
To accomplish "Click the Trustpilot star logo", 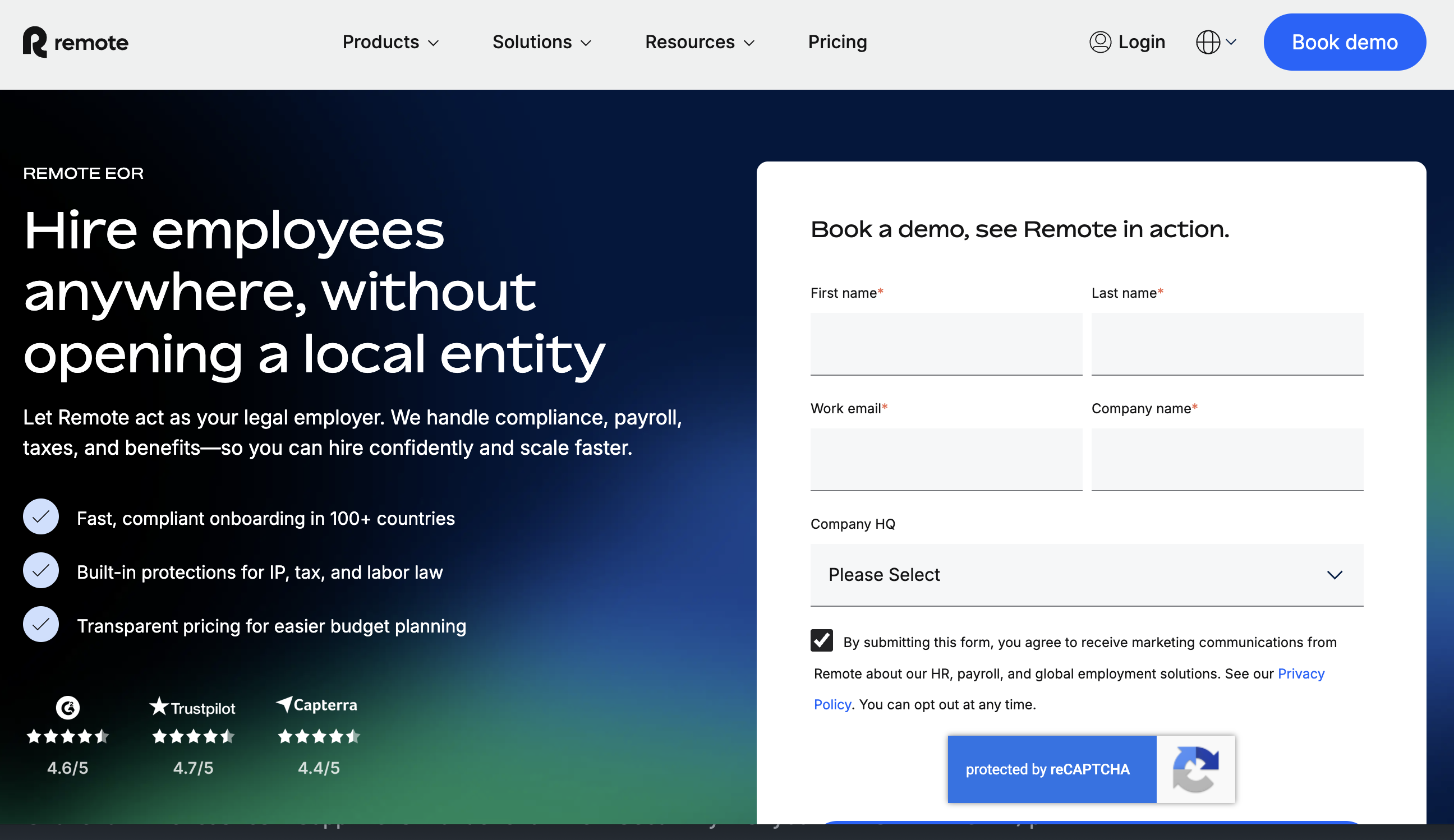I will (x=159, y=706).
